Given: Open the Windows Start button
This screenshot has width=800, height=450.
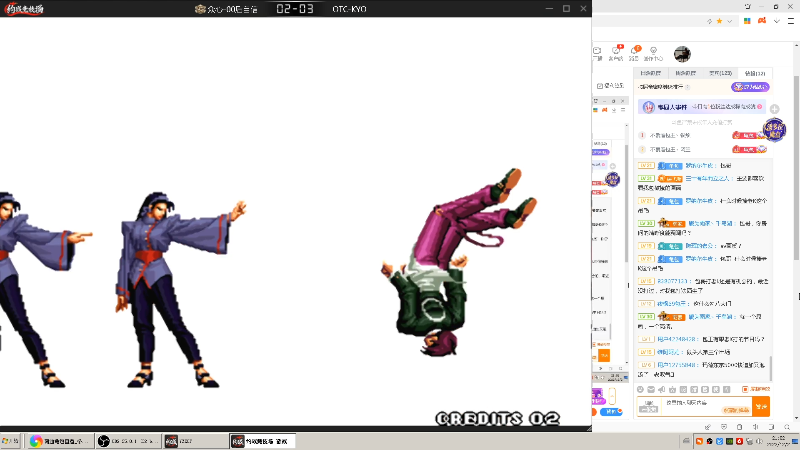Looking at the screenshot, I should click(x=10, y=441).
